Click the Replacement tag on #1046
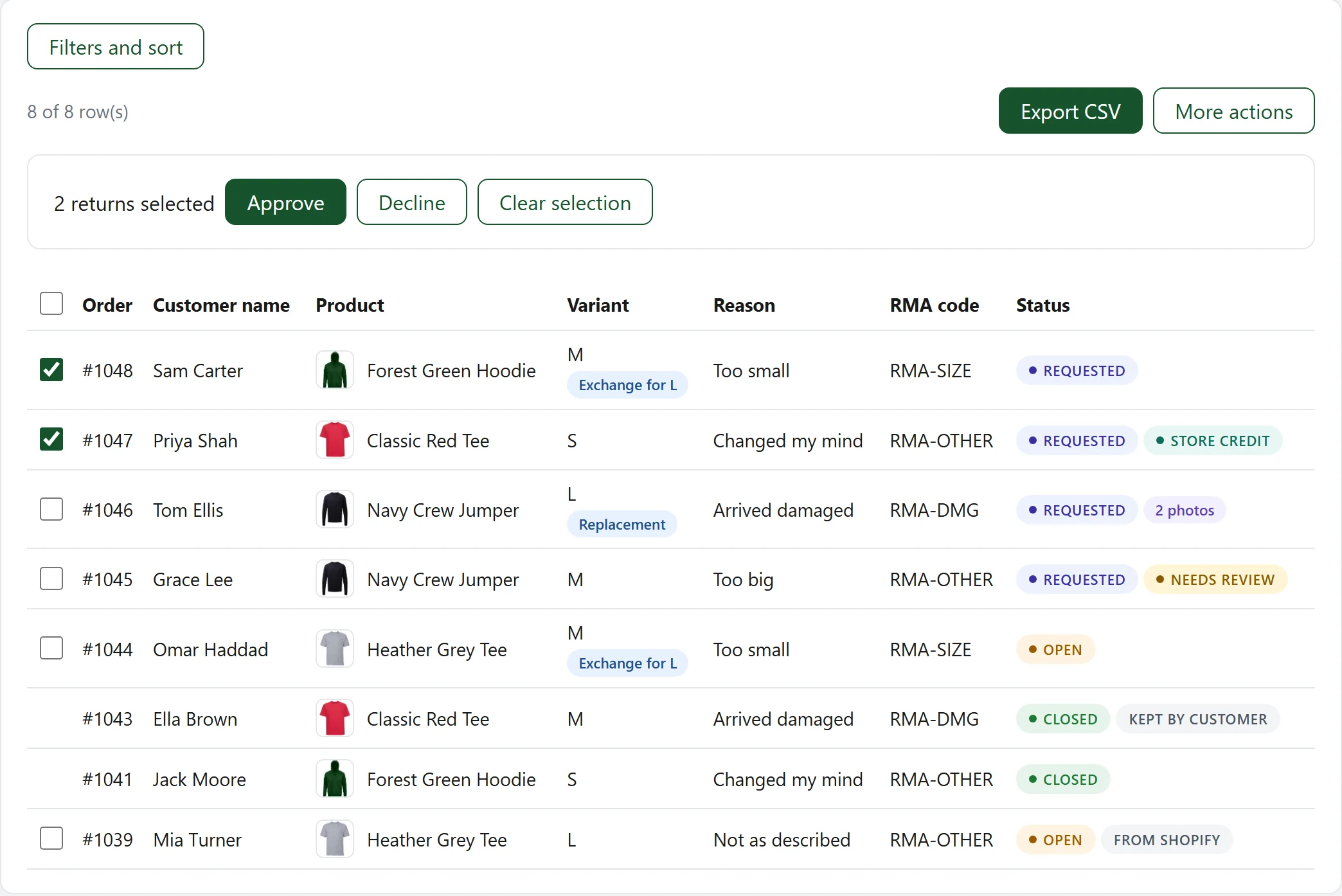 622,524
